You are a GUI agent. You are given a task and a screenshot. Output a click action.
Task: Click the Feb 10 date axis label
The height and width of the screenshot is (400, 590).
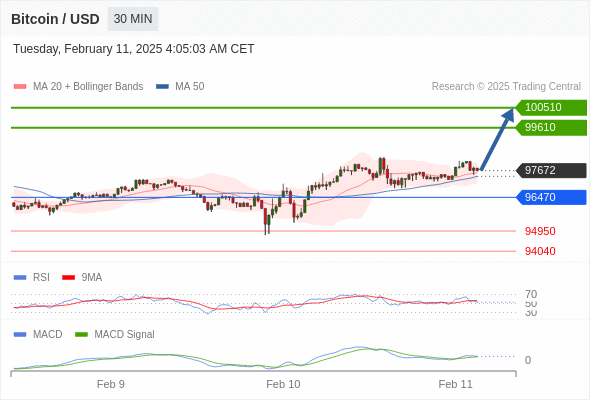(283, 384)
